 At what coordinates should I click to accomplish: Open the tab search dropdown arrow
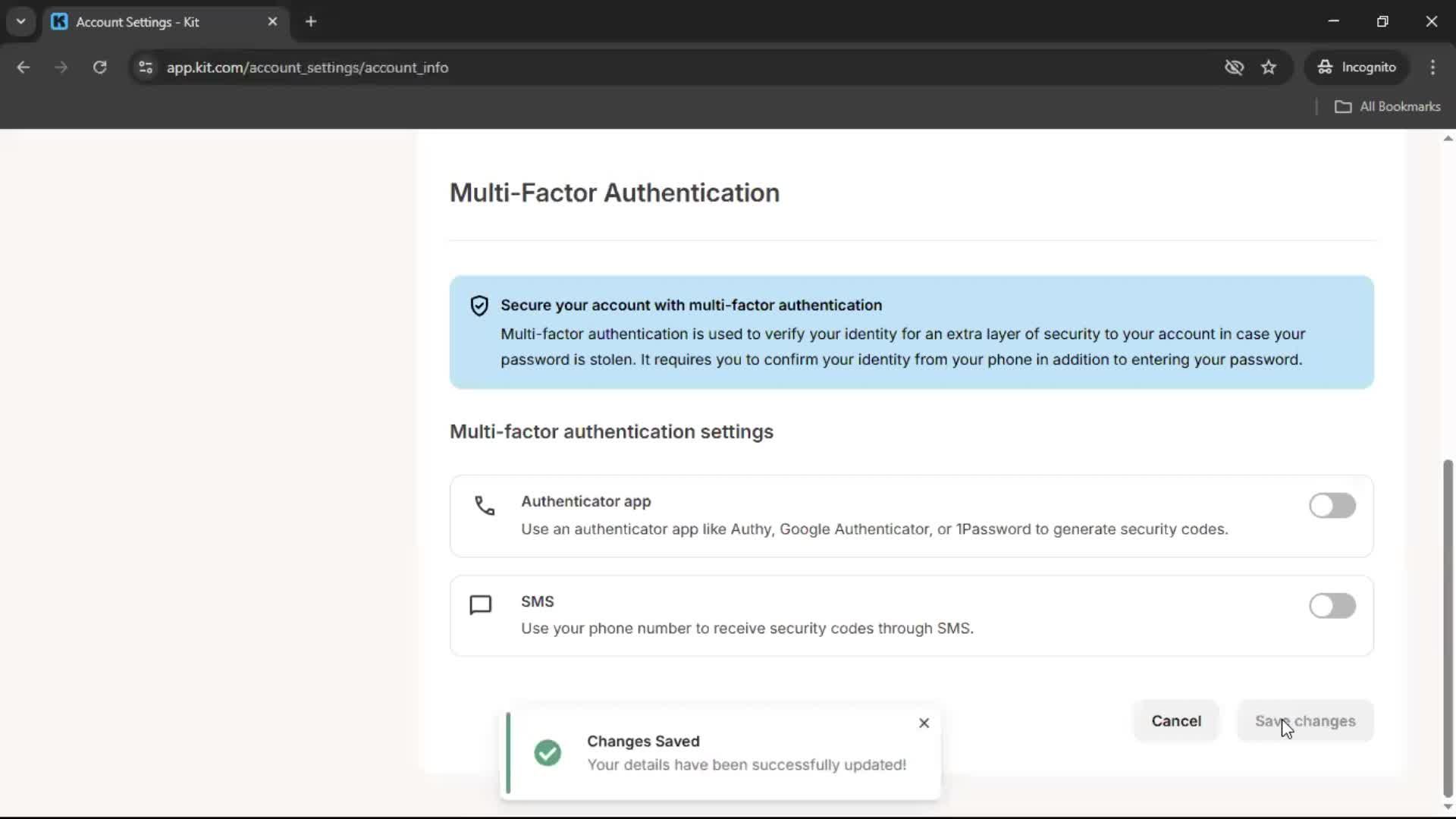click(20, 21)
